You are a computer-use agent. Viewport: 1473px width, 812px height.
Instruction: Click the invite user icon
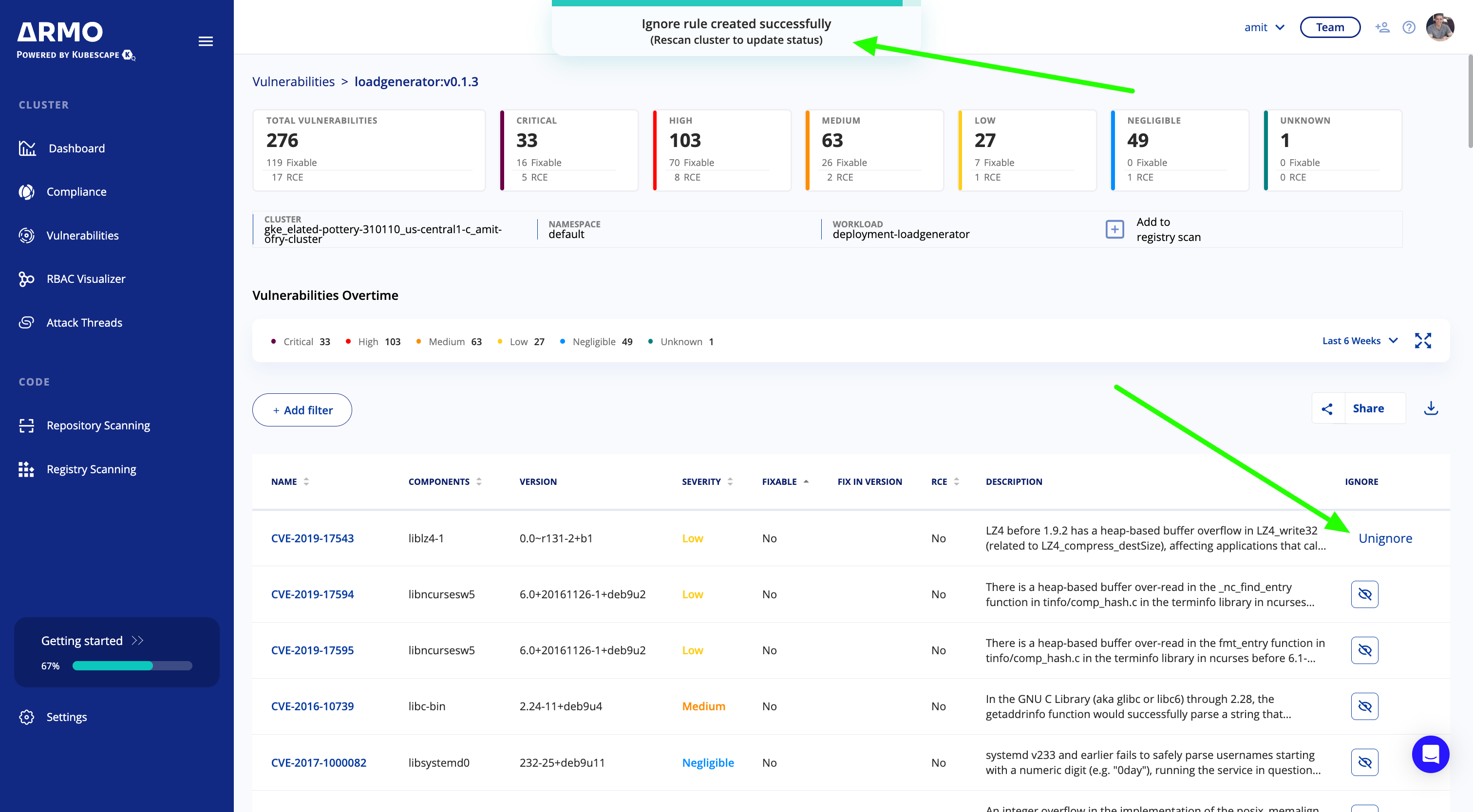1382,27
